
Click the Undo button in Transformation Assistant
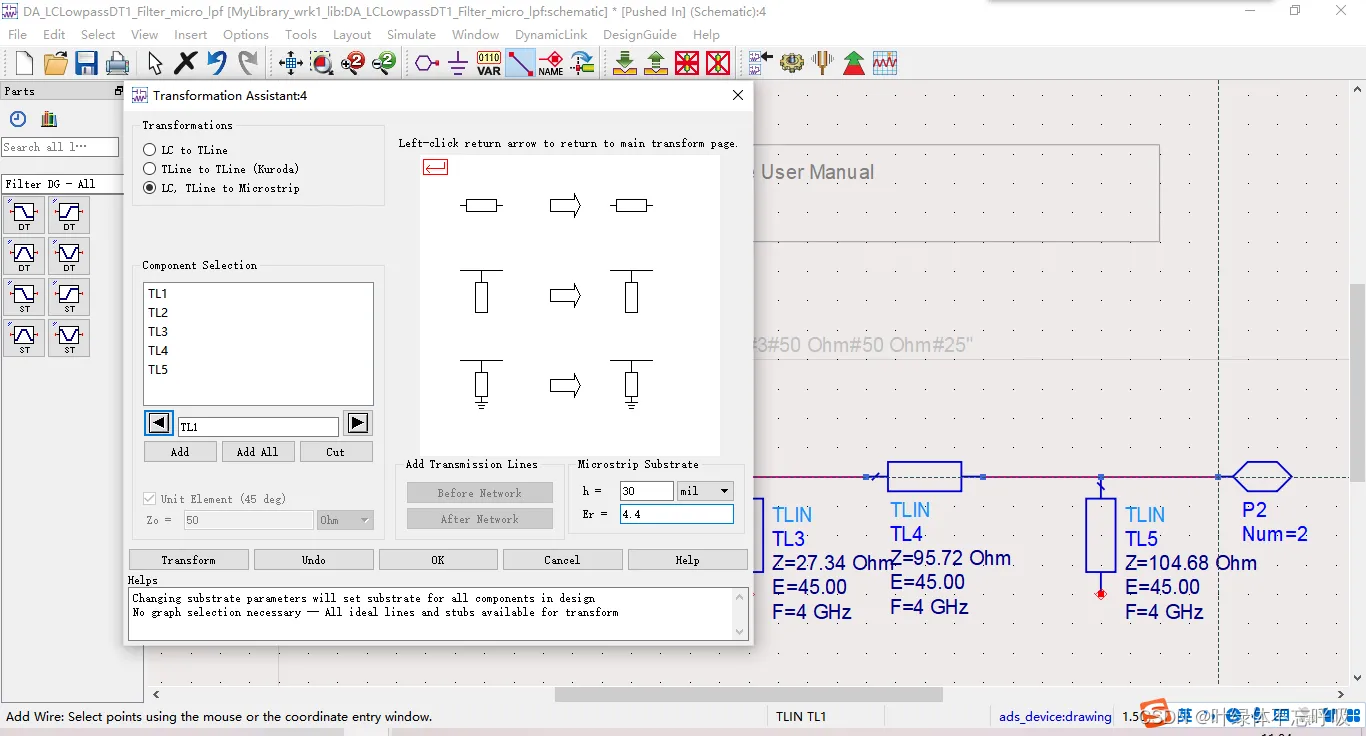point(314,560)
